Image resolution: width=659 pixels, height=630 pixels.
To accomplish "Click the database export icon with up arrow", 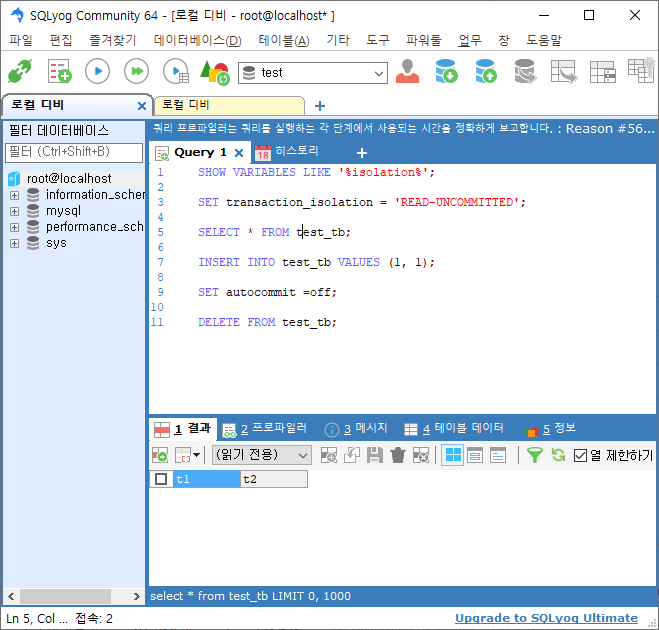I will pos(486,71).
